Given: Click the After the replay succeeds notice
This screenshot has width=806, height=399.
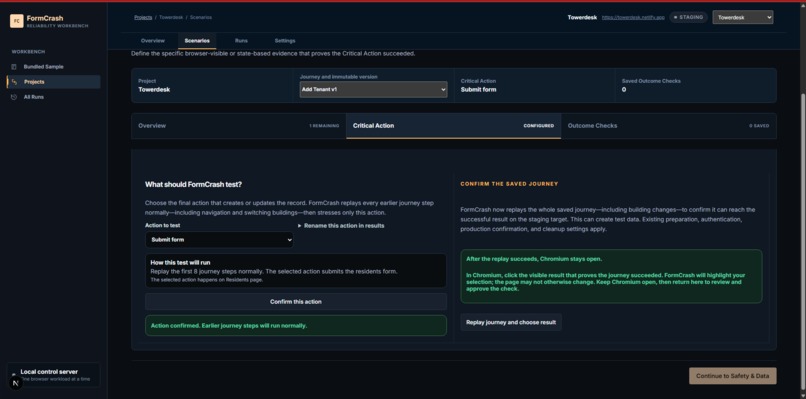Looking at the screenshot, I should tap(611, 276).
